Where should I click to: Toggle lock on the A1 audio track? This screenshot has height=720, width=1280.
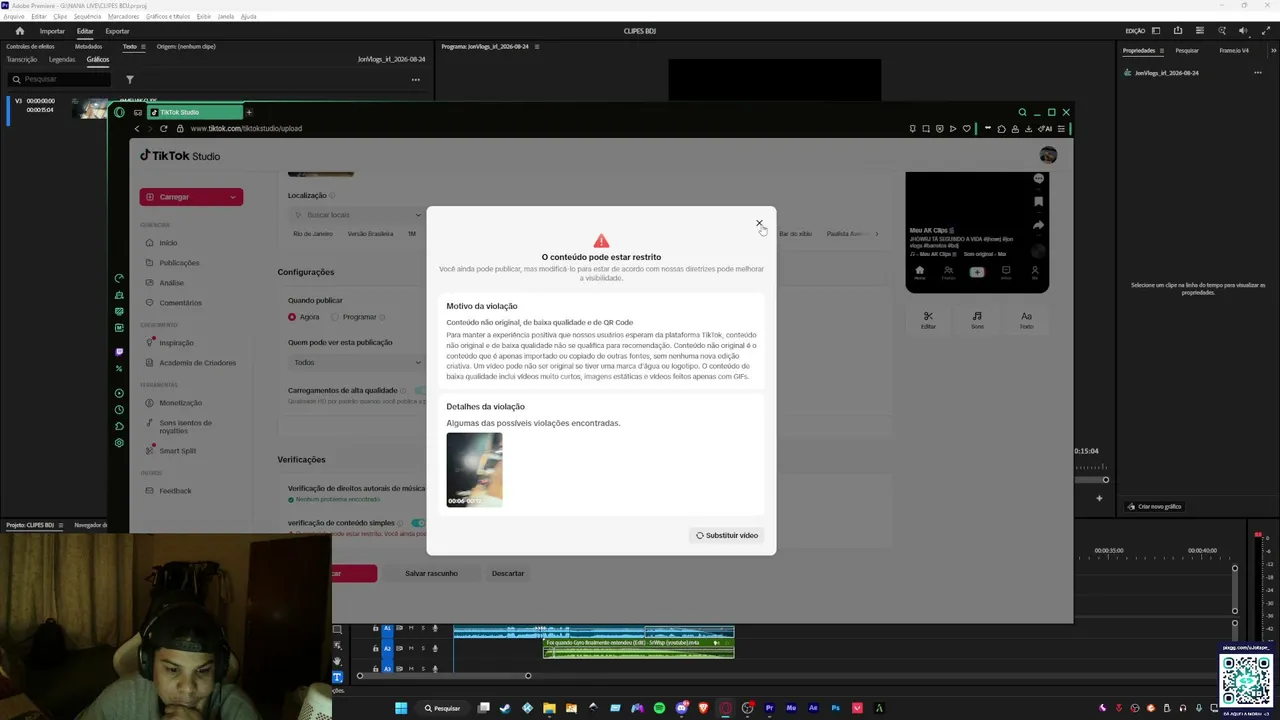point(376,628)
